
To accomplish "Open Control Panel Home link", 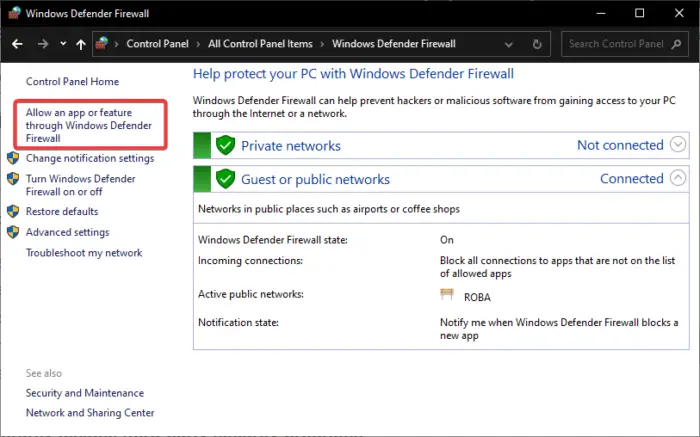I will point(72,81).
